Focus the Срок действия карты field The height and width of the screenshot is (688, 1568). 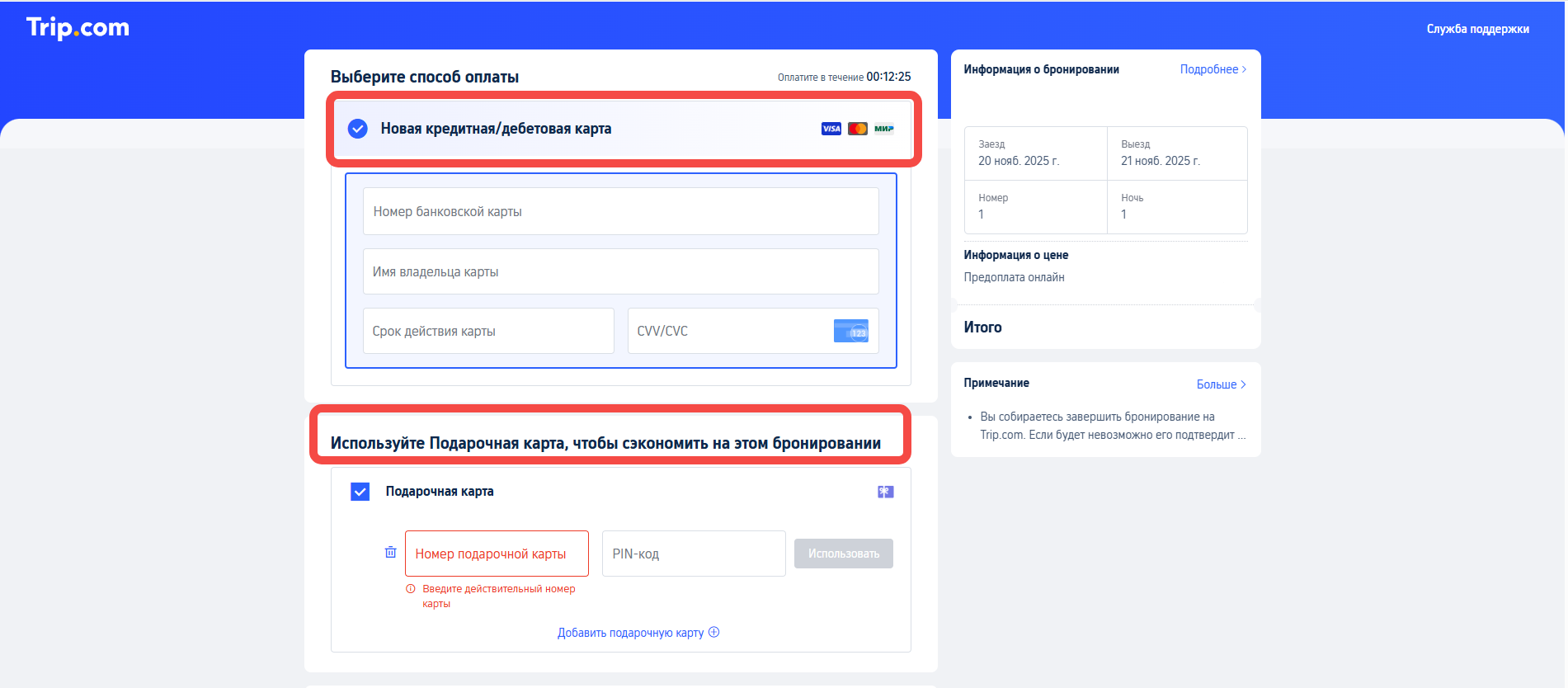(x=488, y=331)
